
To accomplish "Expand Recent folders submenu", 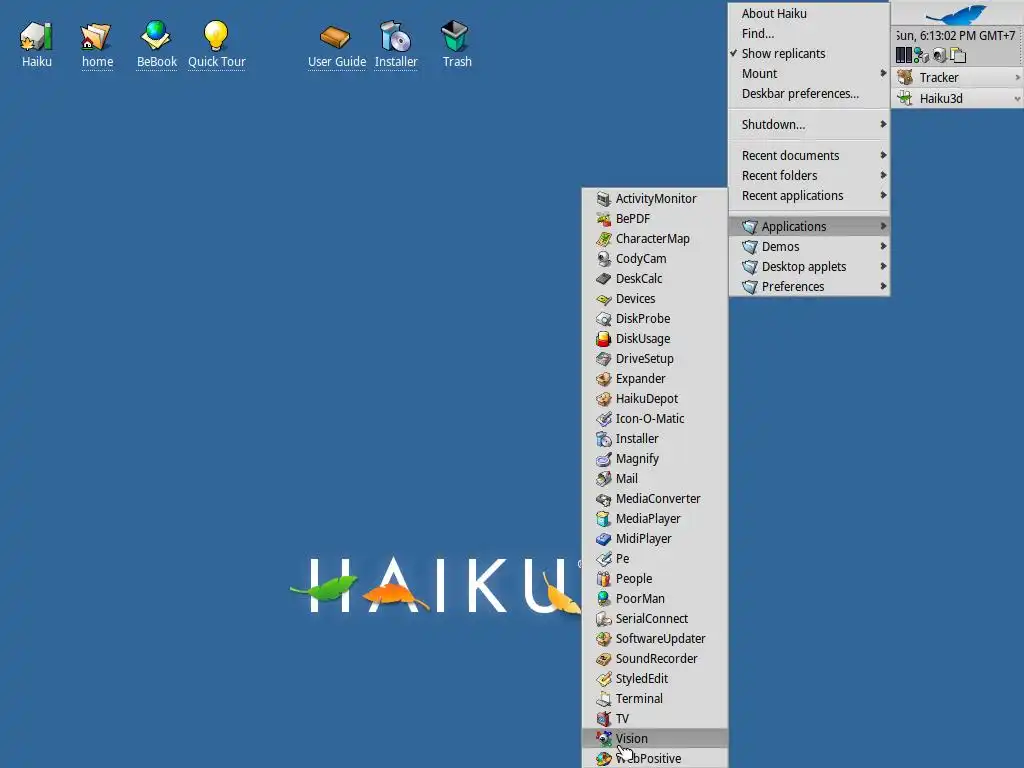I will 809,176.
